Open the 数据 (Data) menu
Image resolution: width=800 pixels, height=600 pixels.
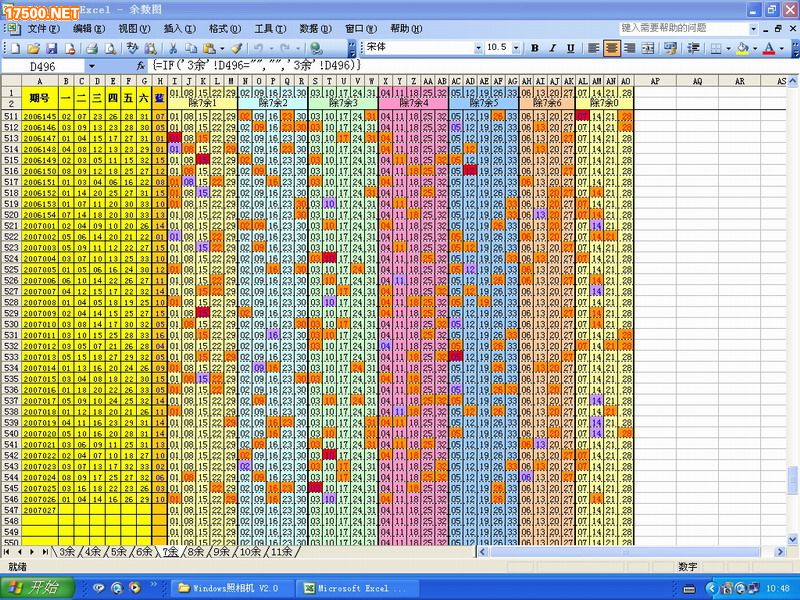(x=315, y=29)
